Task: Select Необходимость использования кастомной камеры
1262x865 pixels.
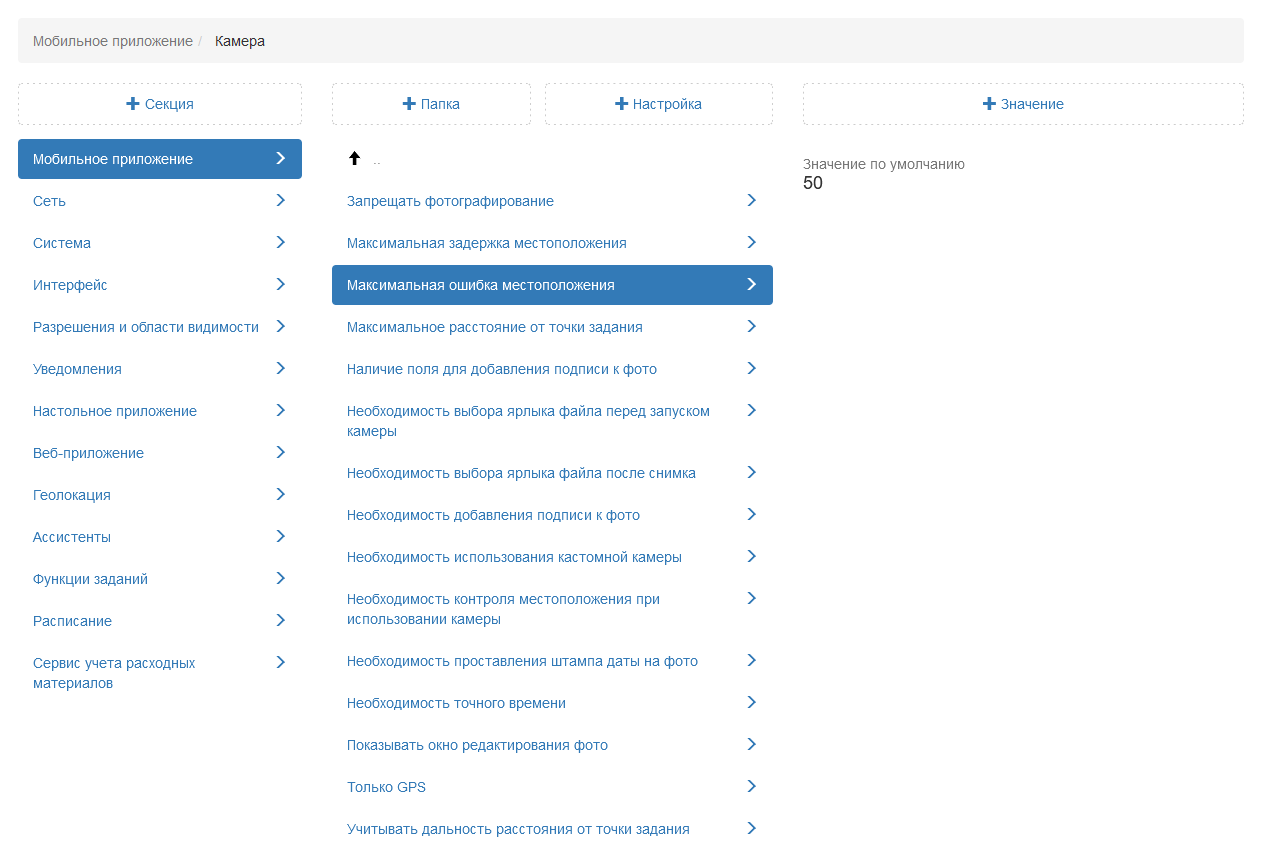Action: pos(552,557)
